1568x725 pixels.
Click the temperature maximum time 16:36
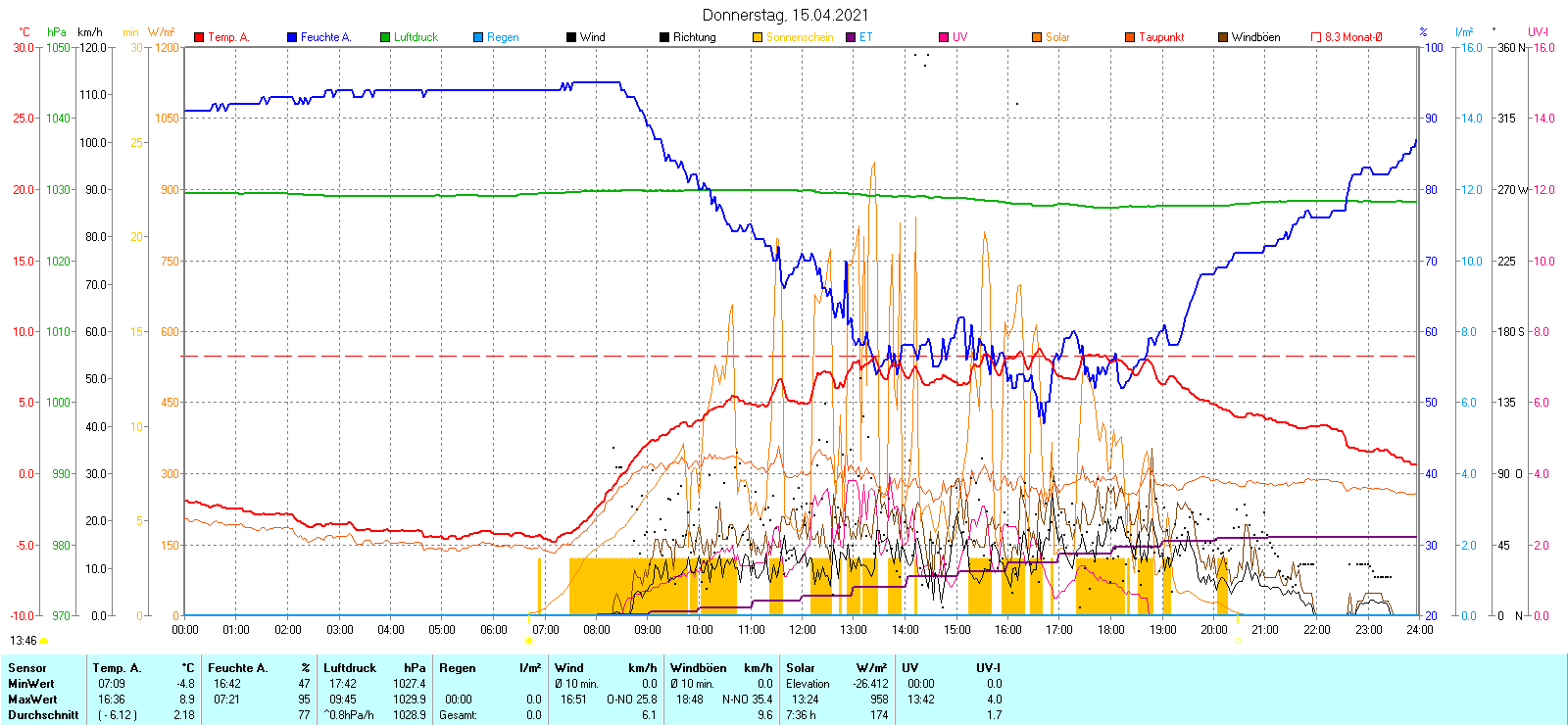(x=112, y=700)
